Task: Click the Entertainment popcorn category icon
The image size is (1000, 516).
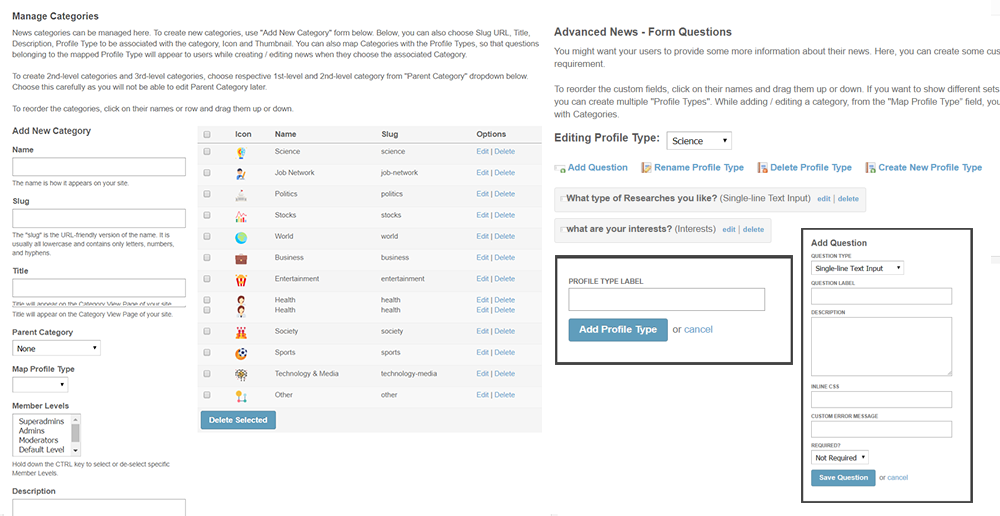Action: tap(241, 279)
